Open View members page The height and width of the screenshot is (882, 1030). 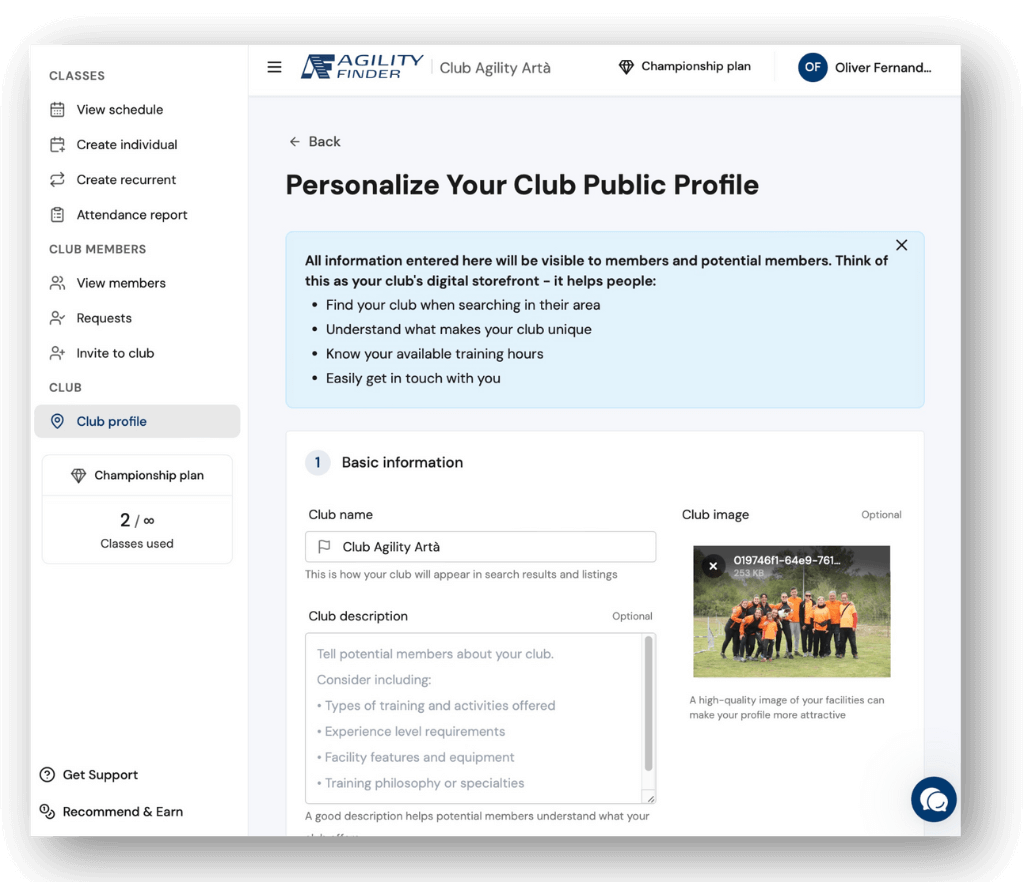coord(121,283)
